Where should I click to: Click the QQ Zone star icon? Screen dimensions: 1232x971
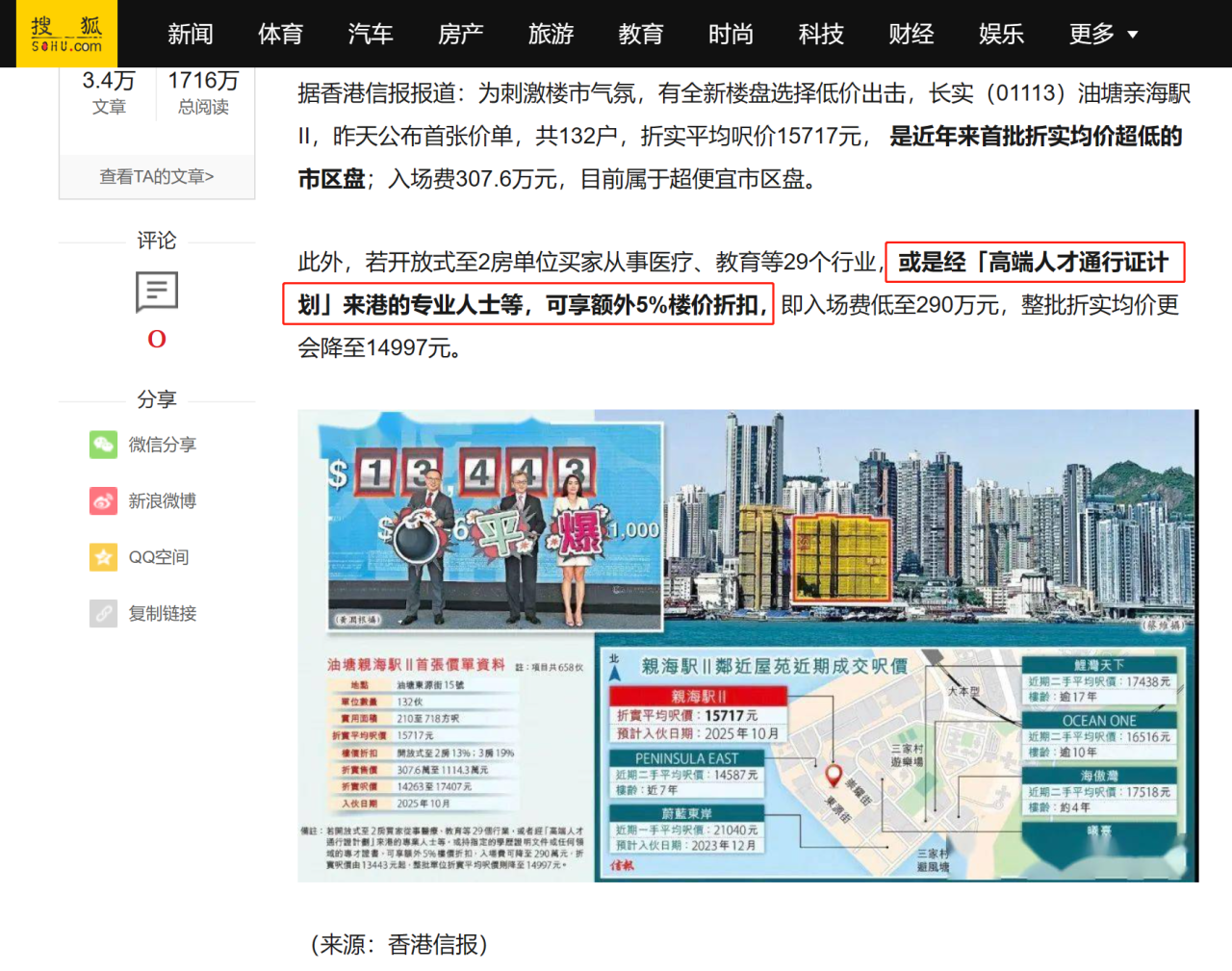[x=103, y=557]
